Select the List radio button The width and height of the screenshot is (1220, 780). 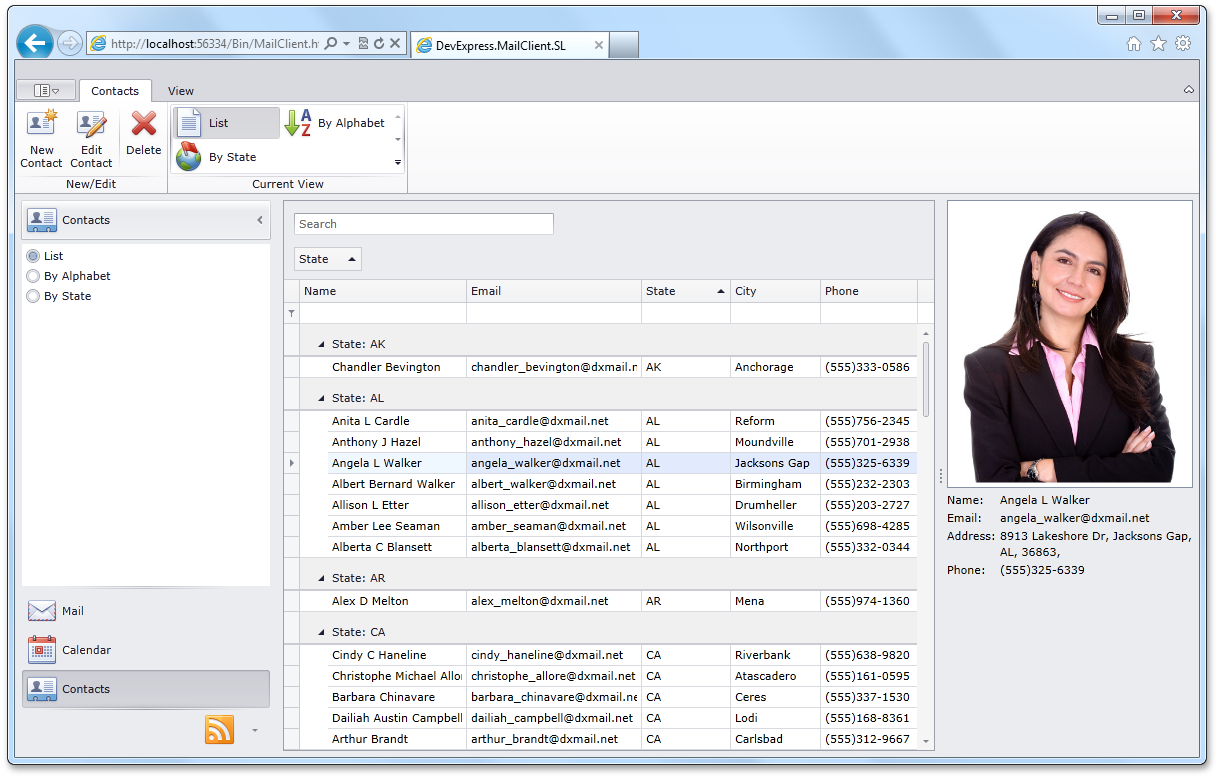(x=33, y=256)
